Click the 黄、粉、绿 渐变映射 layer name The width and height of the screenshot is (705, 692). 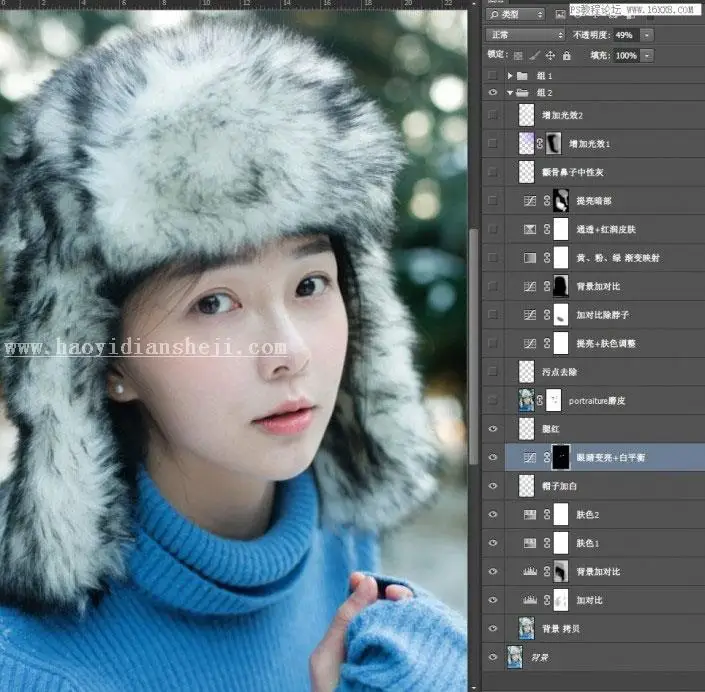pyautogui.click(x=618, y=258)
